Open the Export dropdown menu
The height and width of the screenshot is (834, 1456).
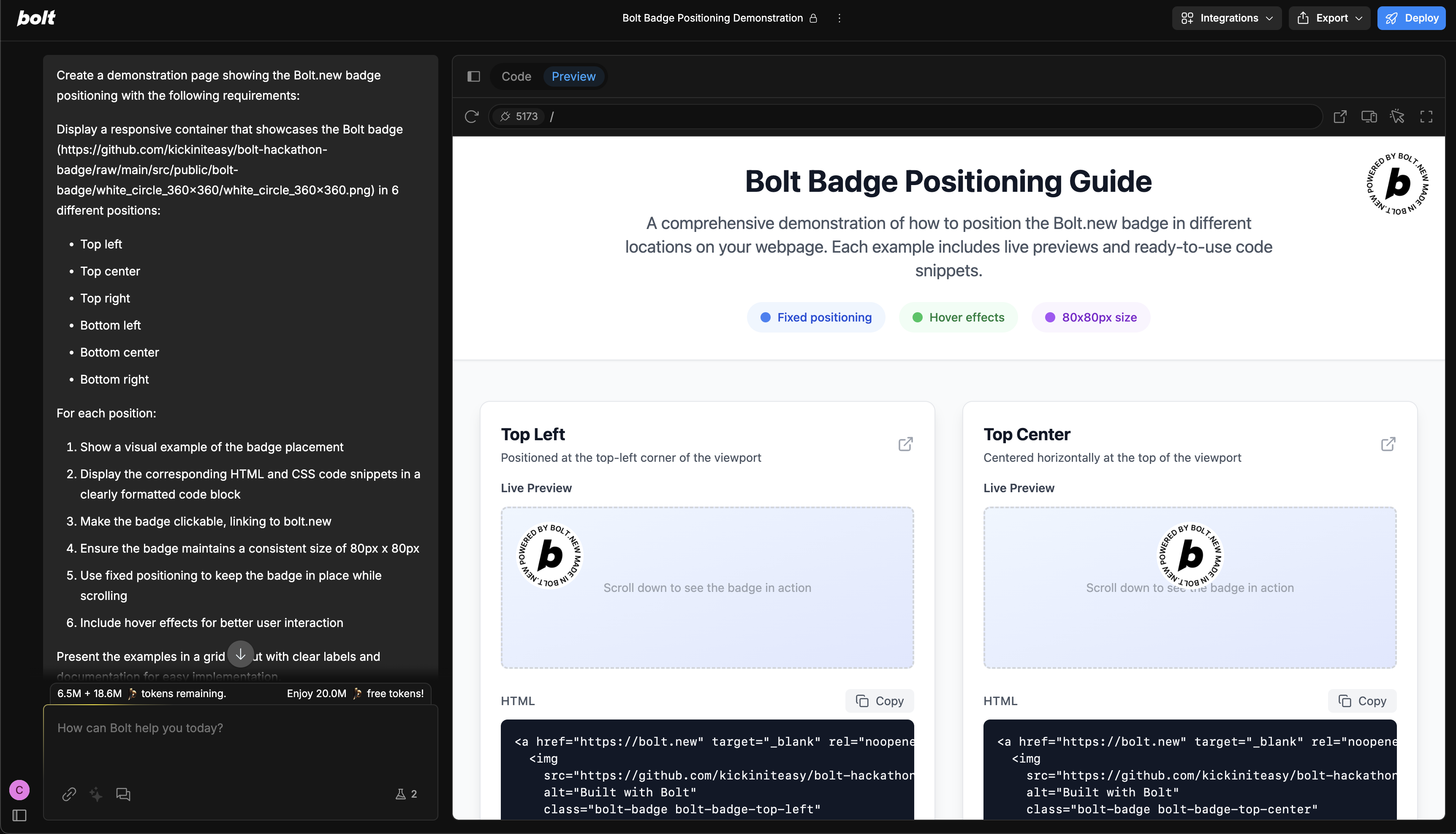point(1329,18)
